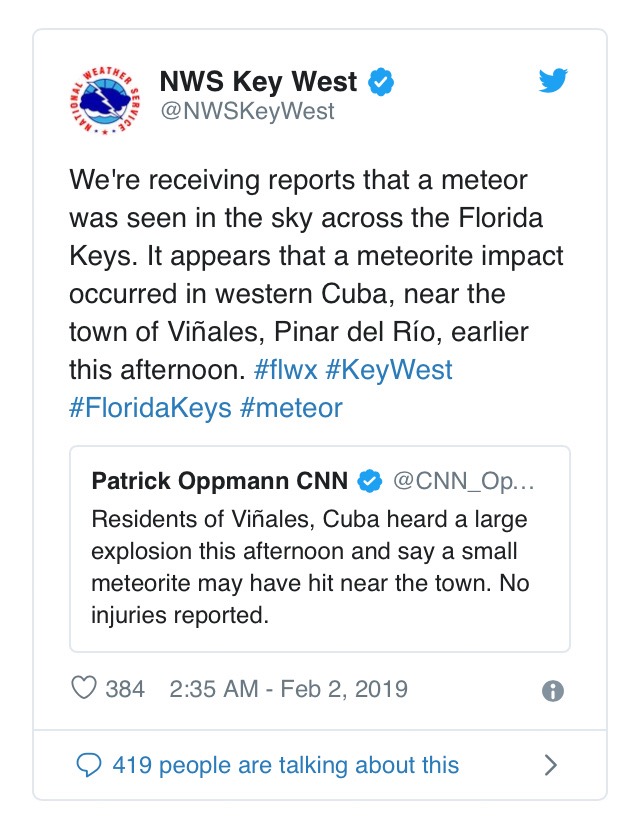Follow the #FloridaKeys hashtag link
The image size is (632, 830).
pyautogui.click(x=150, y=407)
